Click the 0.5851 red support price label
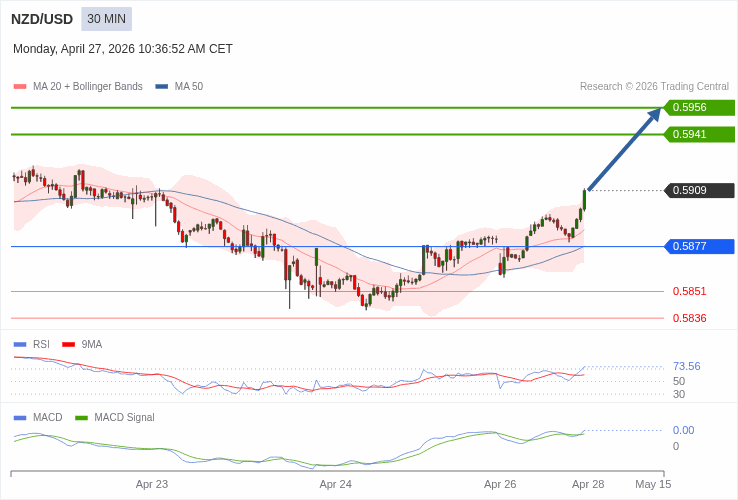Viewport: 738px width, 500px height. tap(690, 291)
